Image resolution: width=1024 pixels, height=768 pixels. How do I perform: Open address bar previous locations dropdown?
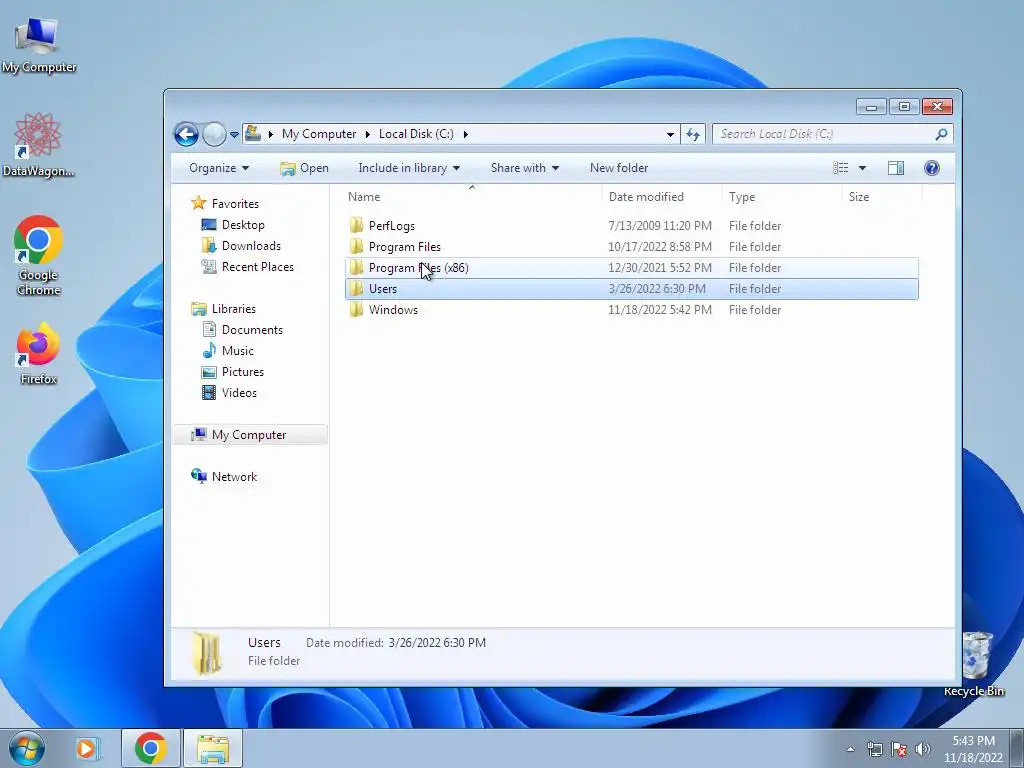coord(670,135)
